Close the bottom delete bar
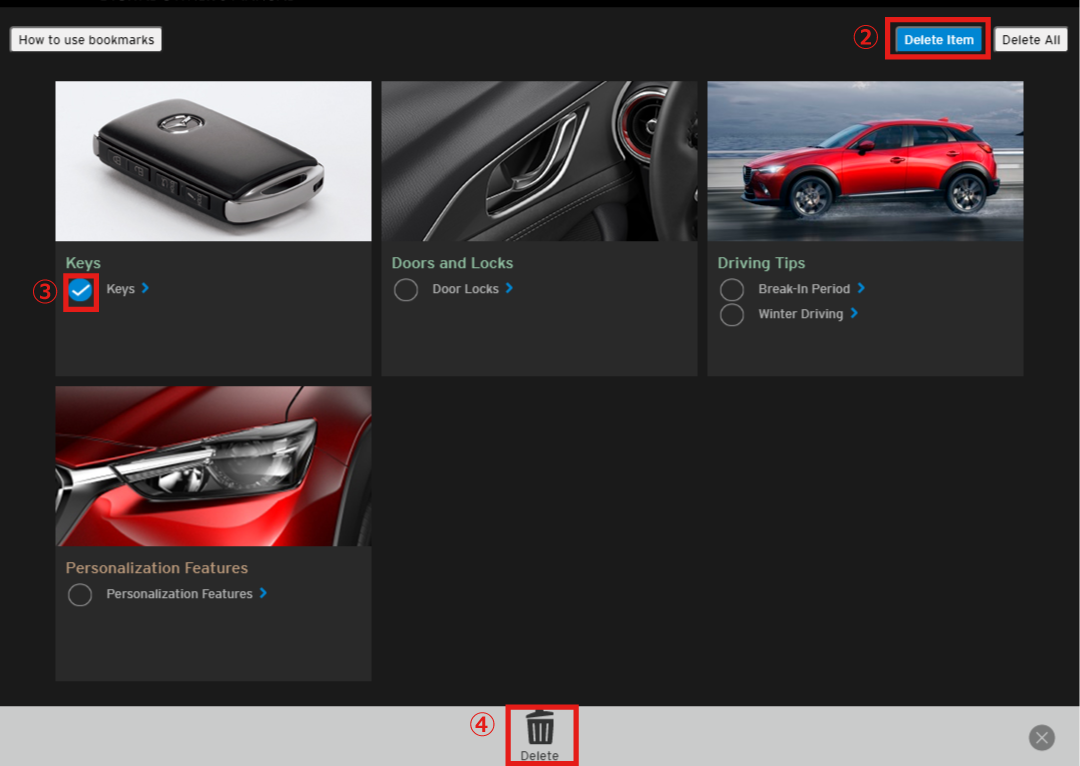1080x766 pixels. tap(1041, 738)
